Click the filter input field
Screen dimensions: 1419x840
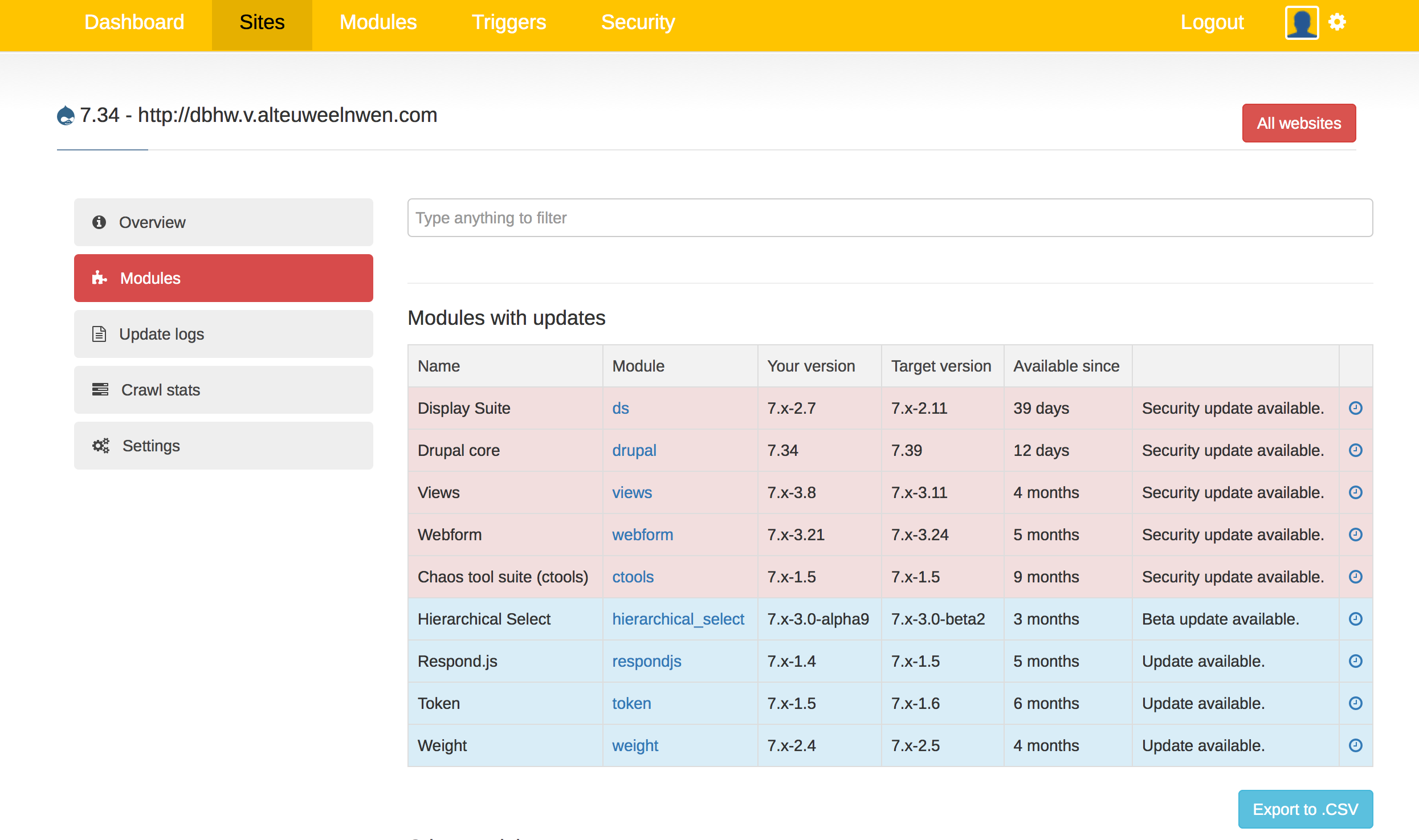click(x=890, y=217)
